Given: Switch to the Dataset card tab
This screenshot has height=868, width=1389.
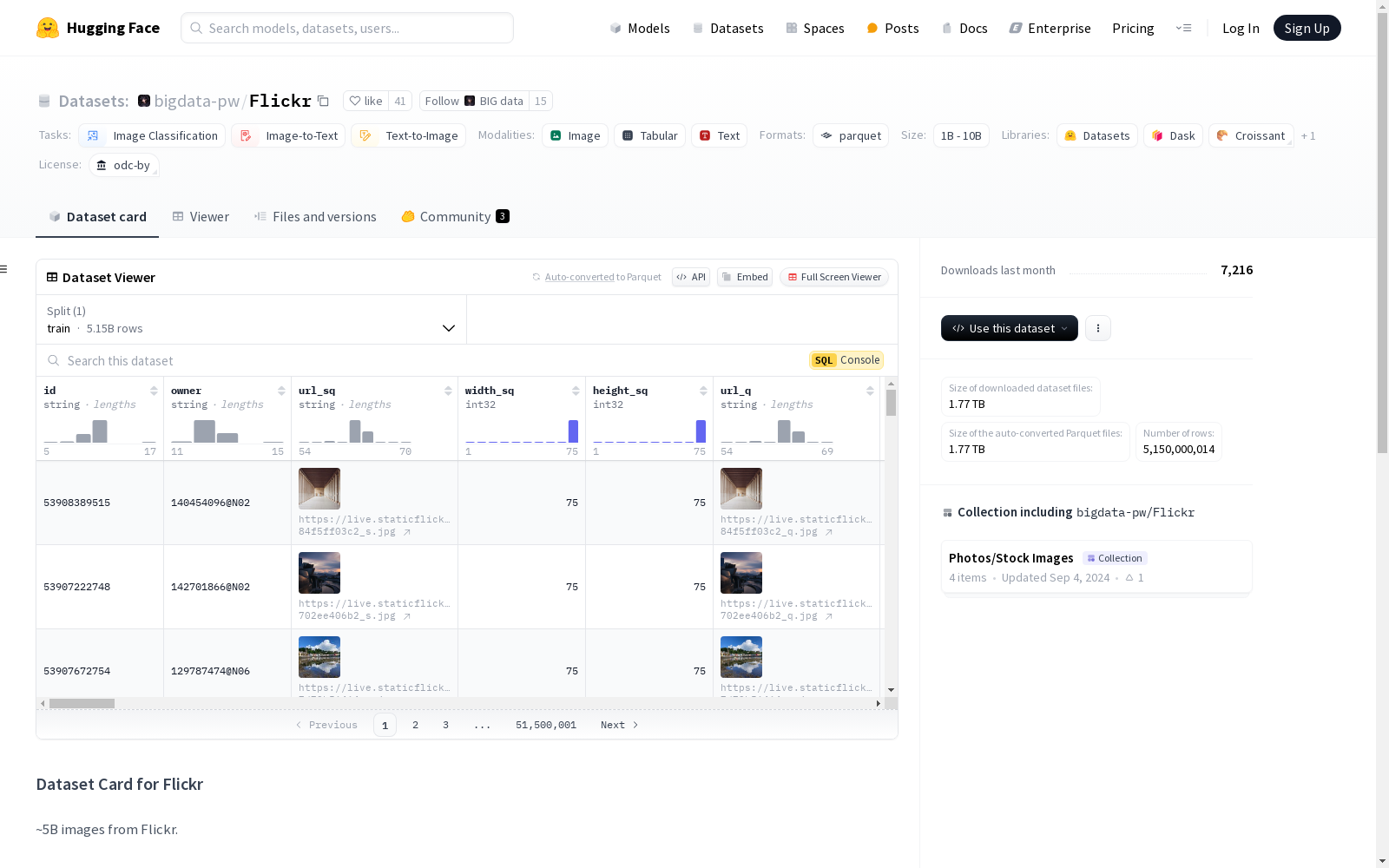Looking at the screenshot, I should [x=97, y=217].
